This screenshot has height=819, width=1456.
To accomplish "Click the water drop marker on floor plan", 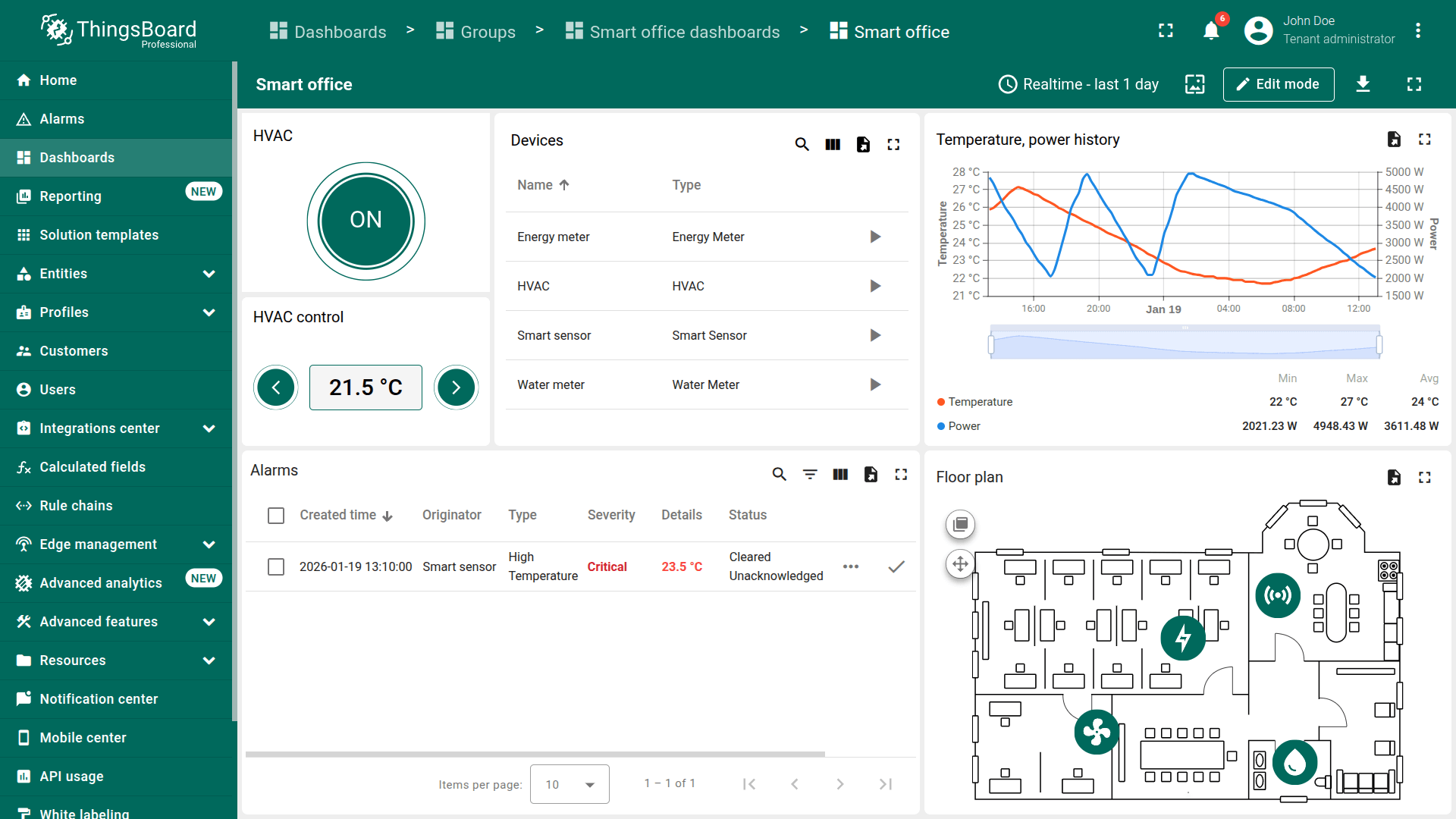I will click(1294, 761).
